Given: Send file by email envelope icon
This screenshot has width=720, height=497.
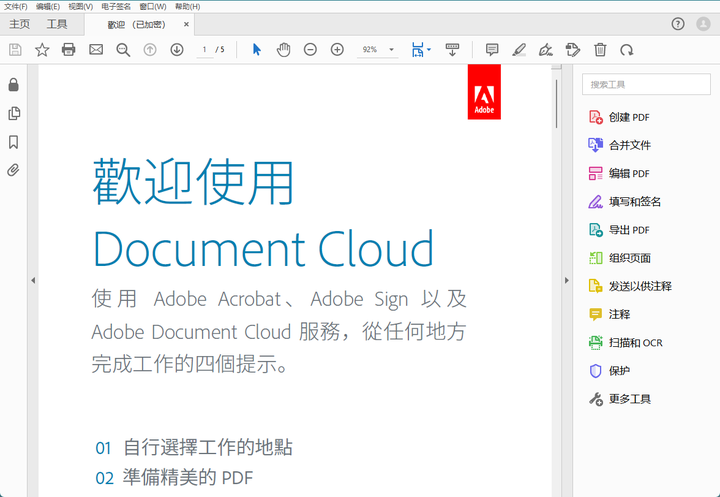Looking at the screenshot, I should (x=96, y=50).
